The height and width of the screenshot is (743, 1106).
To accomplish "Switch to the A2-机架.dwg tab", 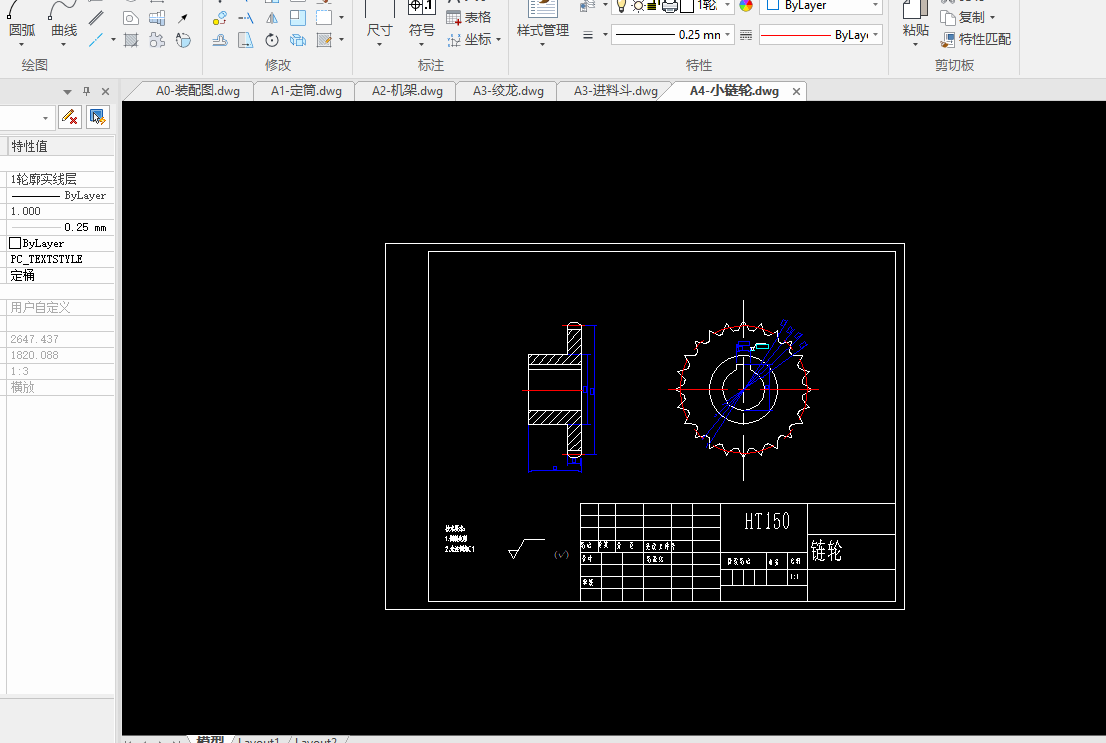I will [x=406, y=91].
